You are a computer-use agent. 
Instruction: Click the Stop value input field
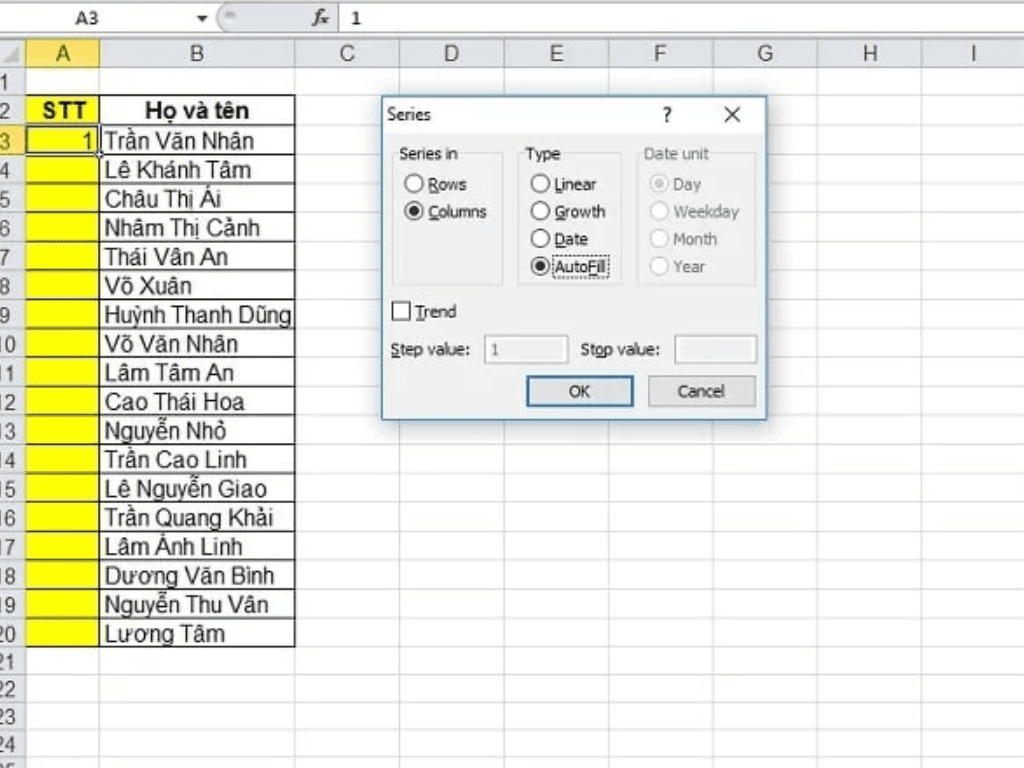point(715,350)
